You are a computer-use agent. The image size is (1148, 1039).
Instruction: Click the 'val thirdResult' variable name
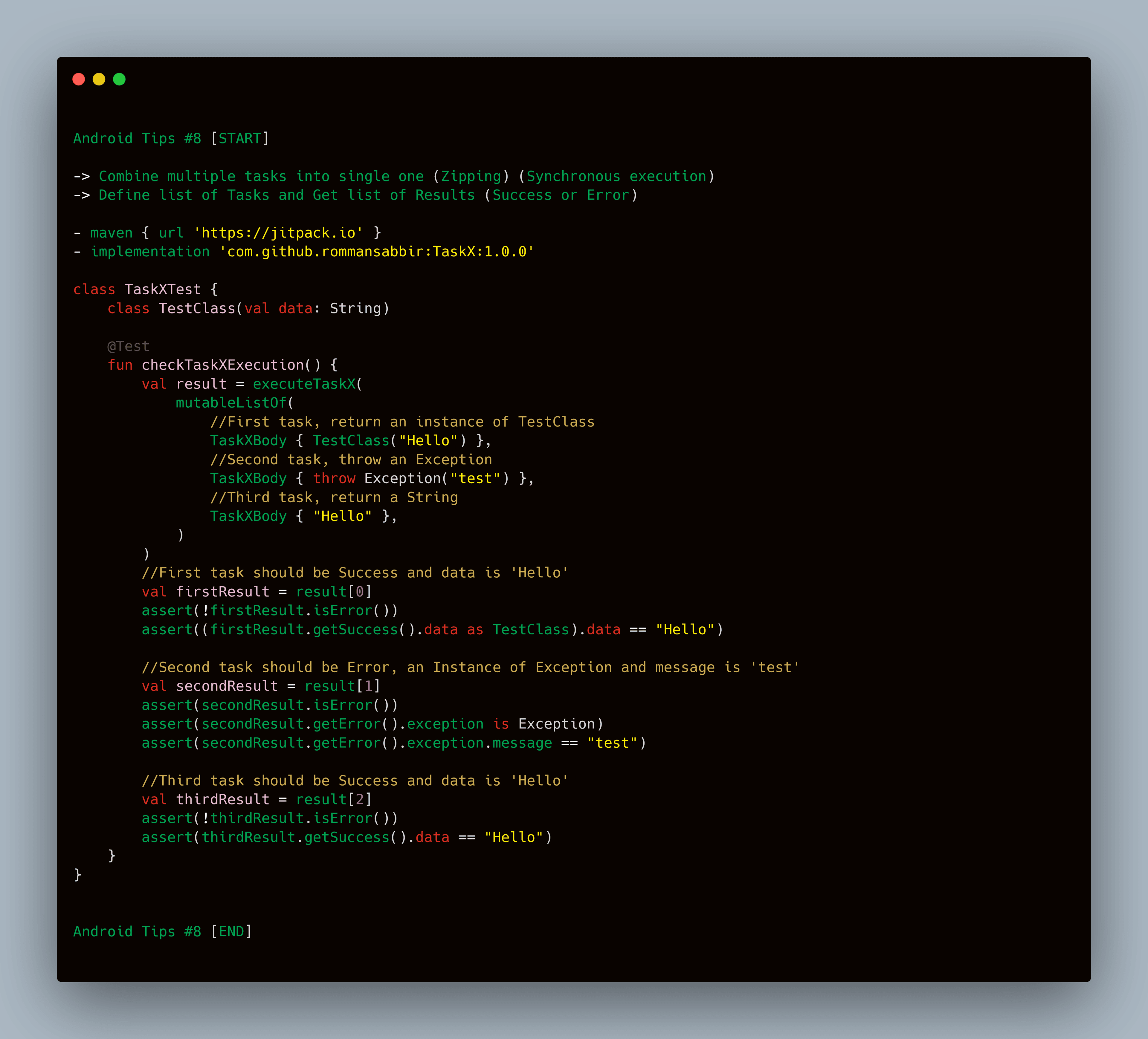pos(222,799)
